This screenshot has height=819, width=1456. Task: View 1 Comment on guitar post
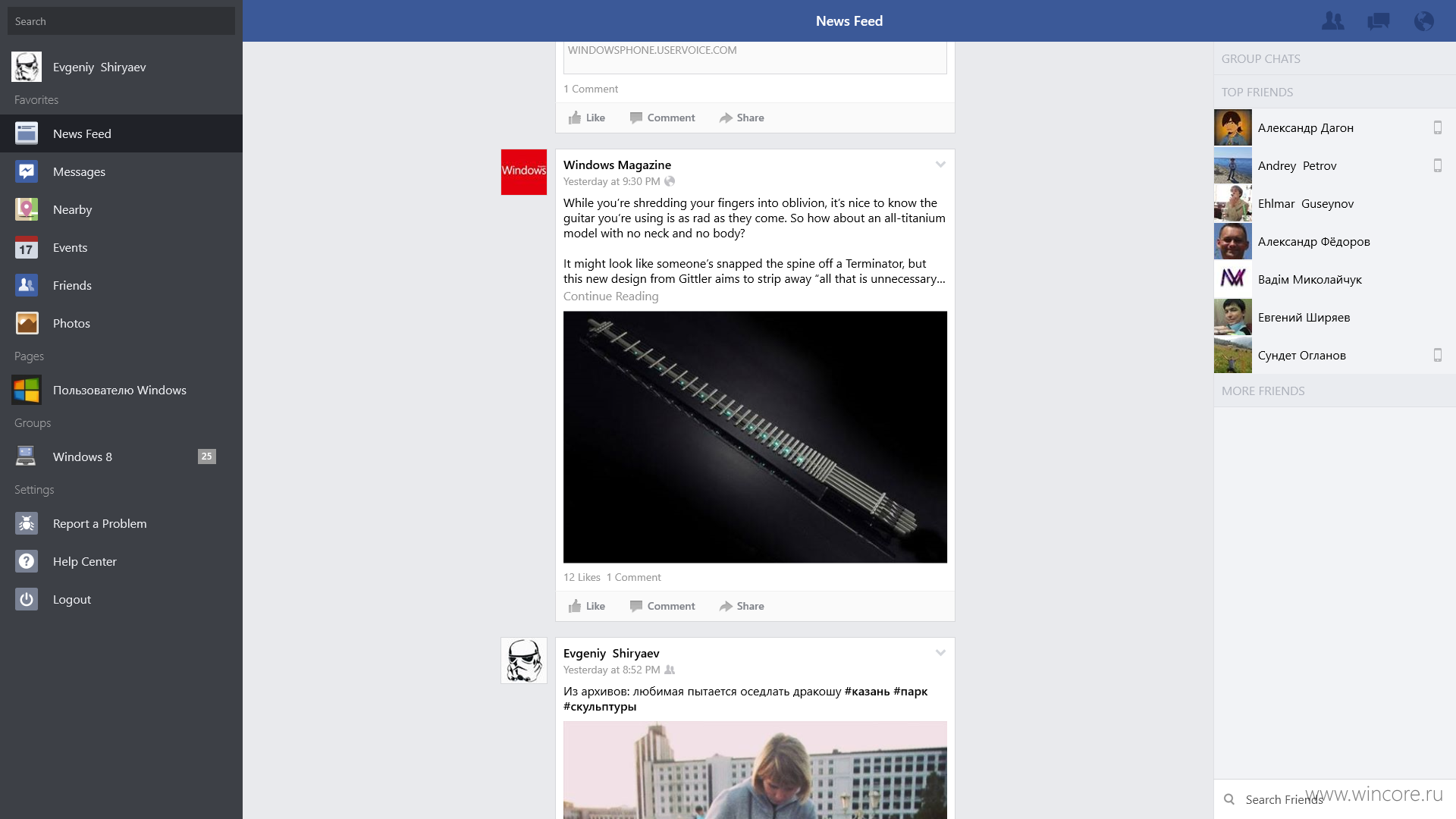633,577
